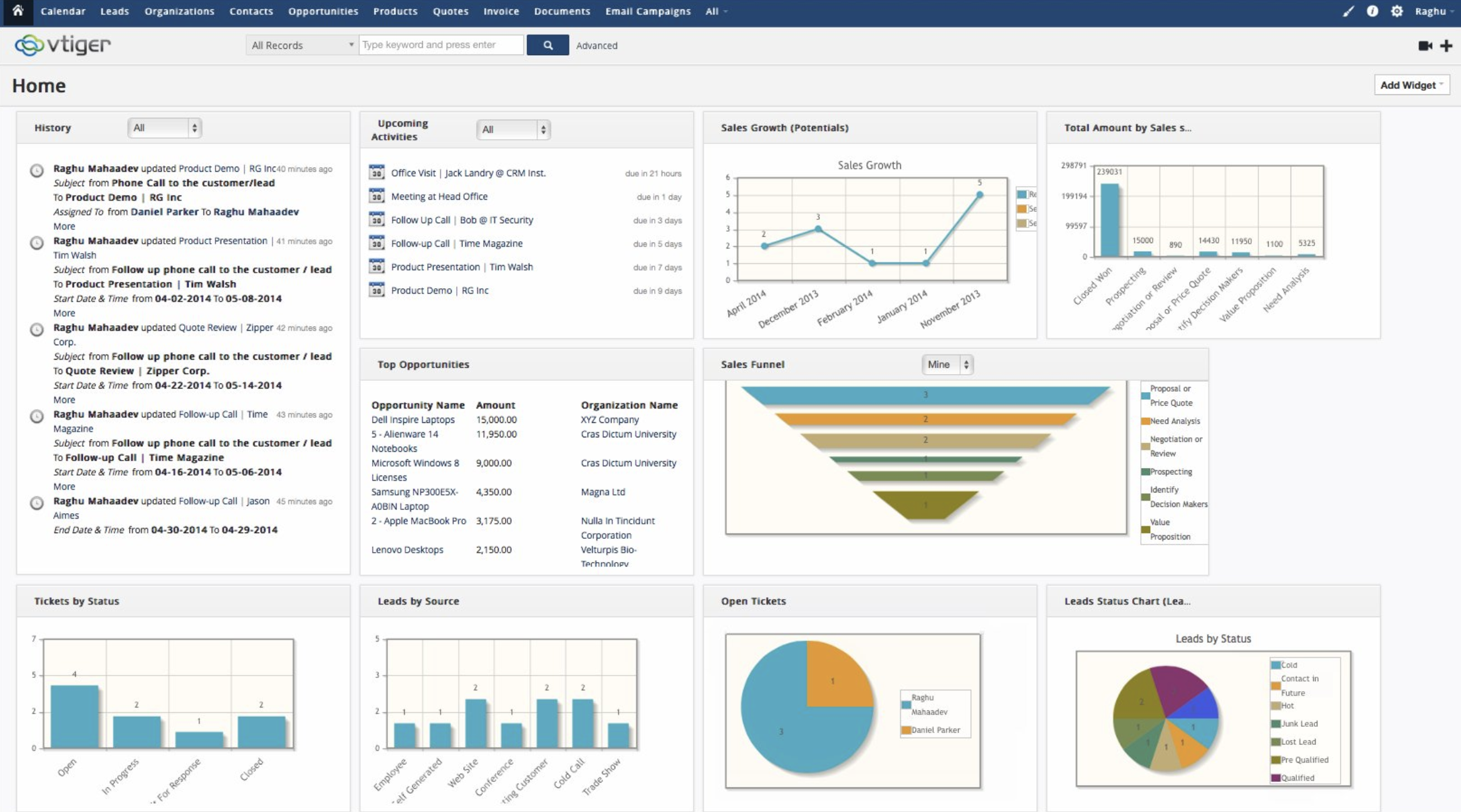Screen dimensions: 1461x812
Task: Click the video camera icon
Action: tap(1425, 46)
